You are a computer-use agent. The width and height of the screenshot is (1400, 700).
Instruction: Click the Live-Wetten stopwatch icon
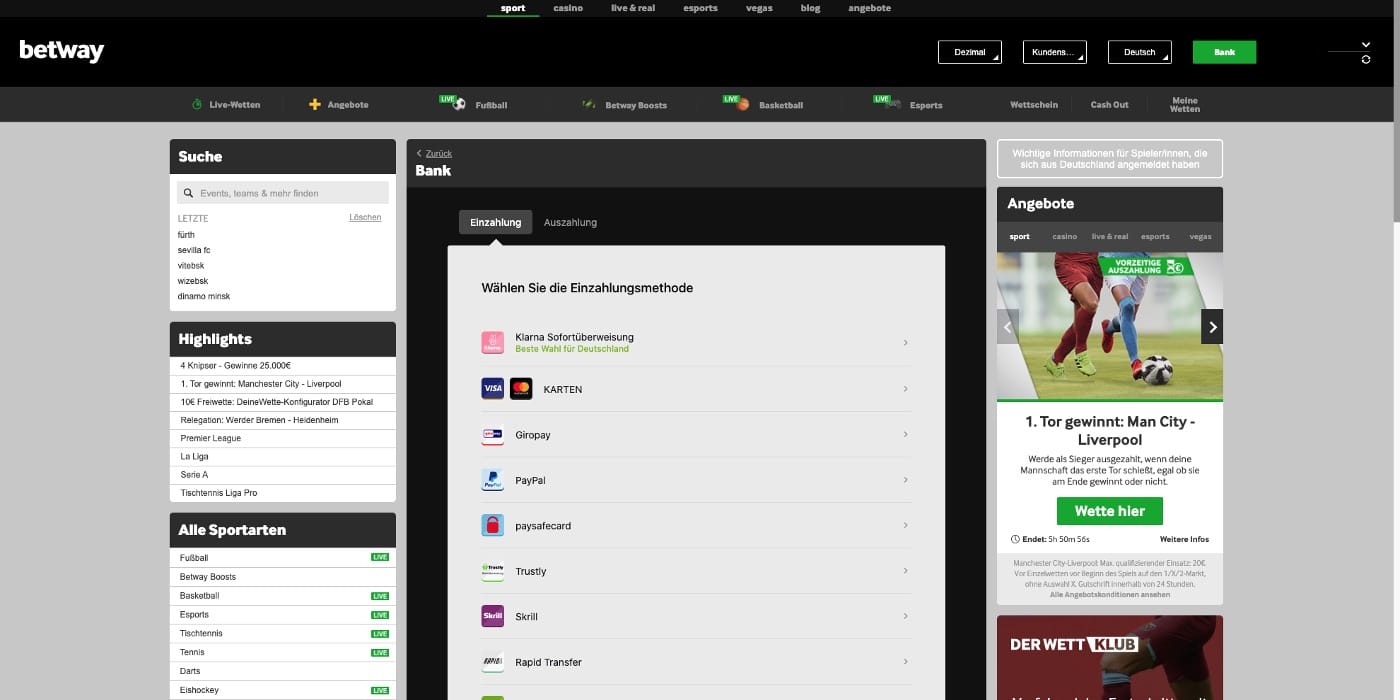click(197, 104)
